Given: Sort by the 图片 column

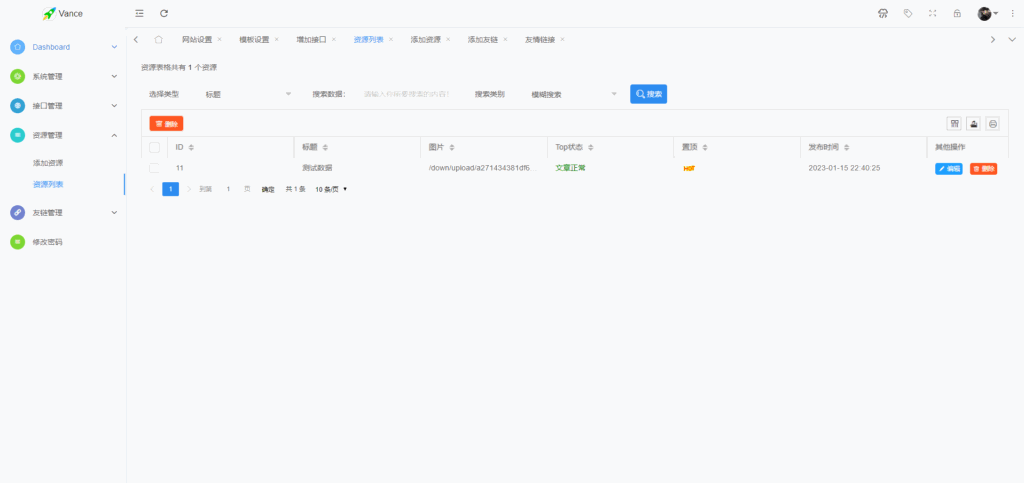Looking at the screenshot, I should pos(451,148).
